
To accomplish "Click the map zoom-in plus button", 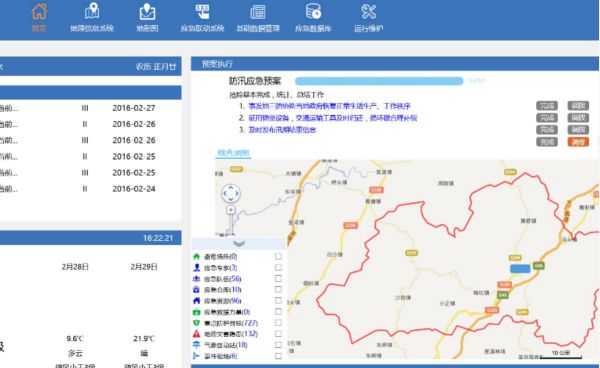I will [x=231, y=210].
